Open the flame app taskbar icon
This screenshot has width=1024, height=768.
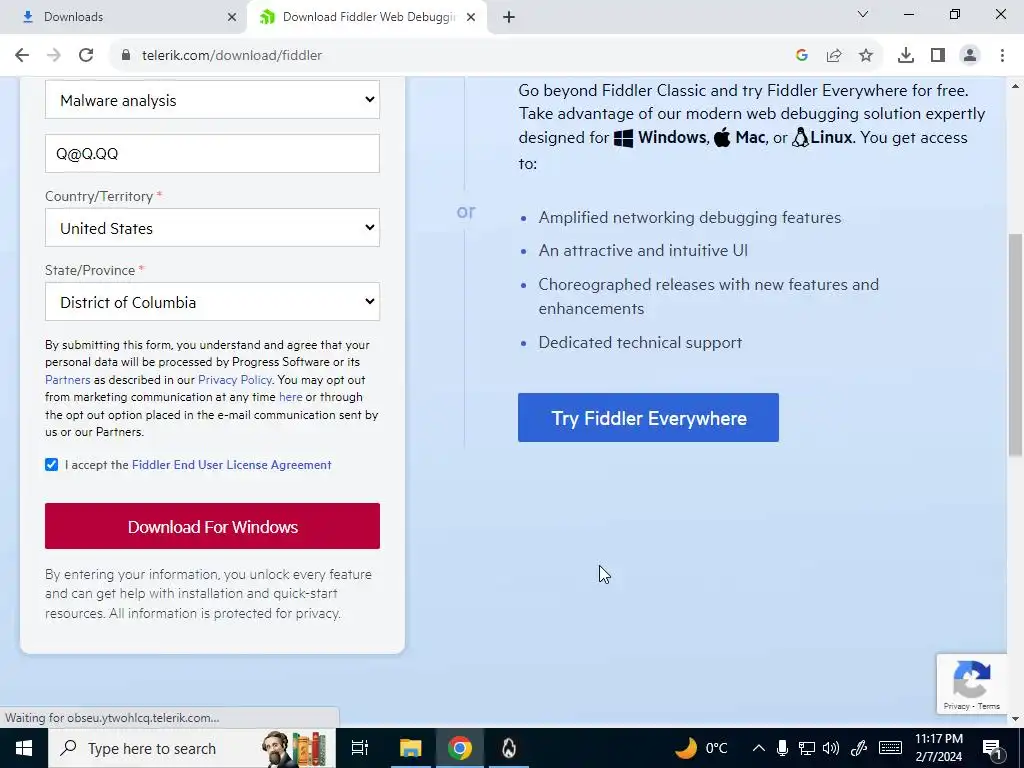pyautogui.click(x=509, y=748)
